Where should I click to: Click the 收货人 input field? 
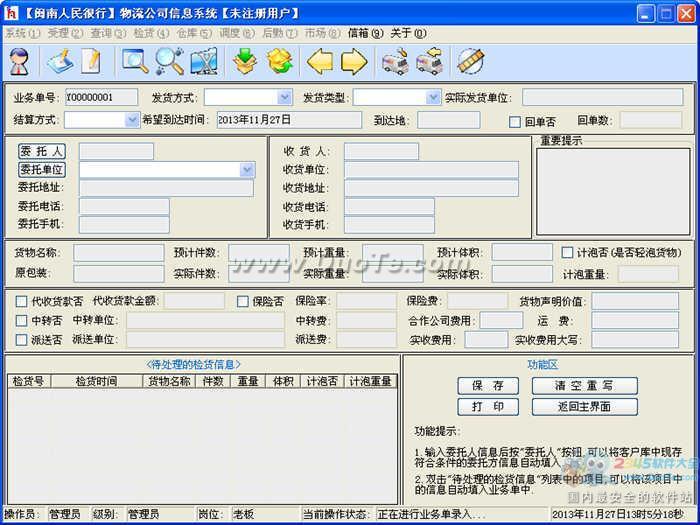[381, 151]
